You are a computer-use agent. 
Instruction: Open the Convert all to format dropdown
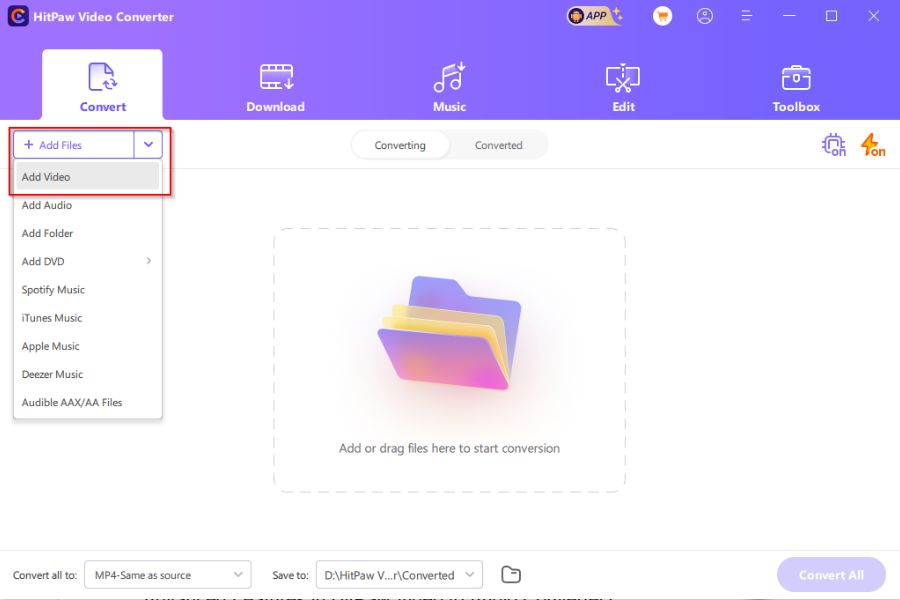coord(167,574)
